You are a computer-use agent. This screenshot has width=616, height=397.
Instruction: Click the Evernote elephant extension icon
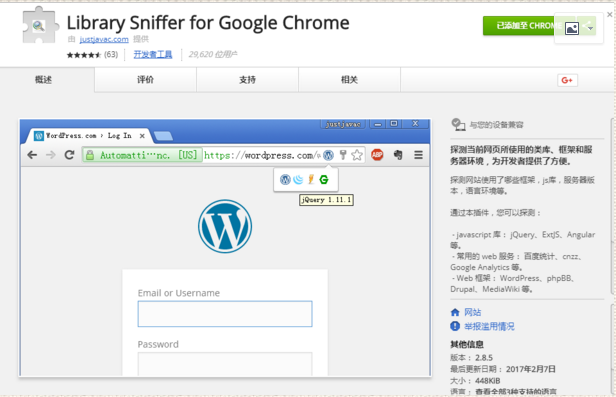tap(398, 155)
